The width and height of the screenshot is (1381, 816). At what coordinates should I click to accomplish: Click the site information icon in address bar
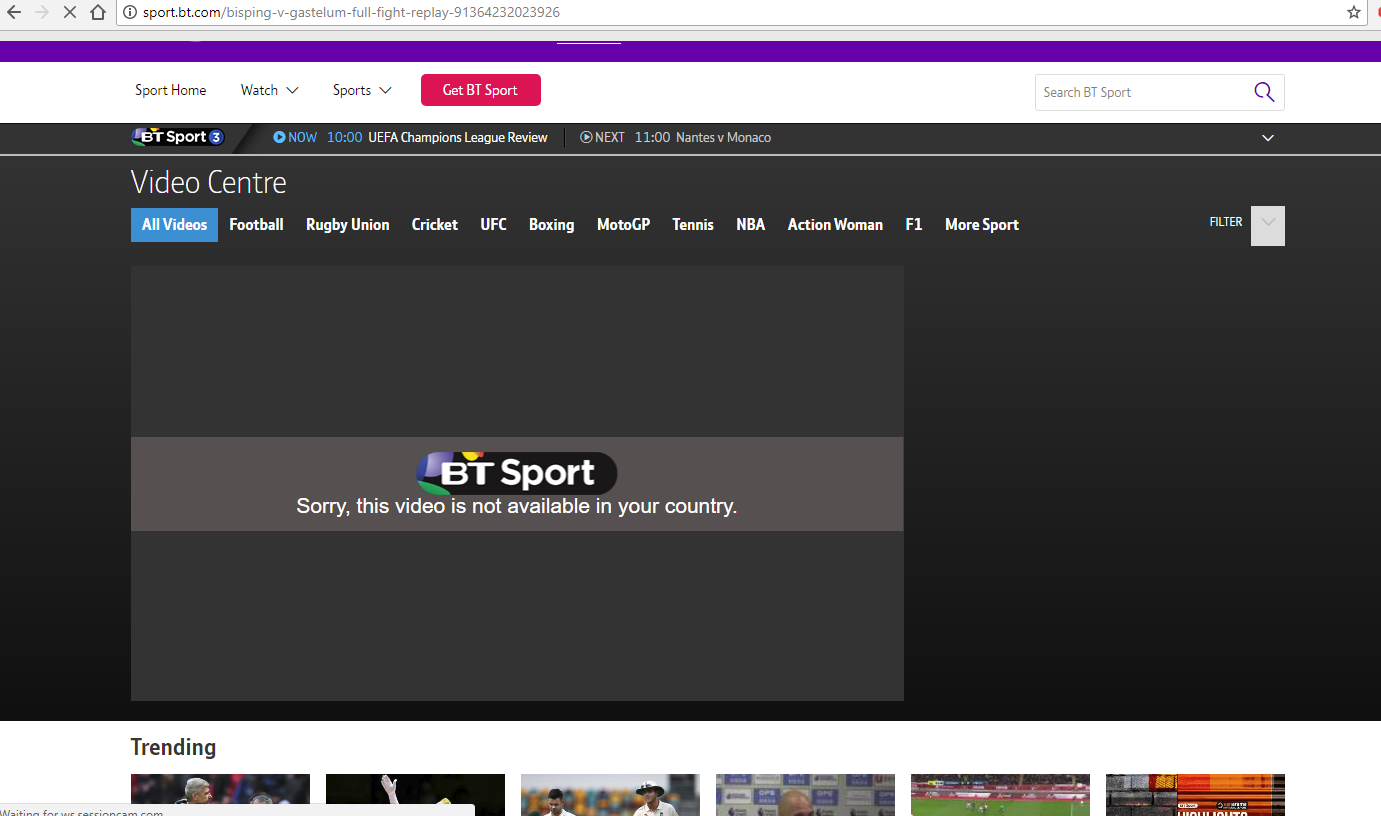[x=129, y=13]
